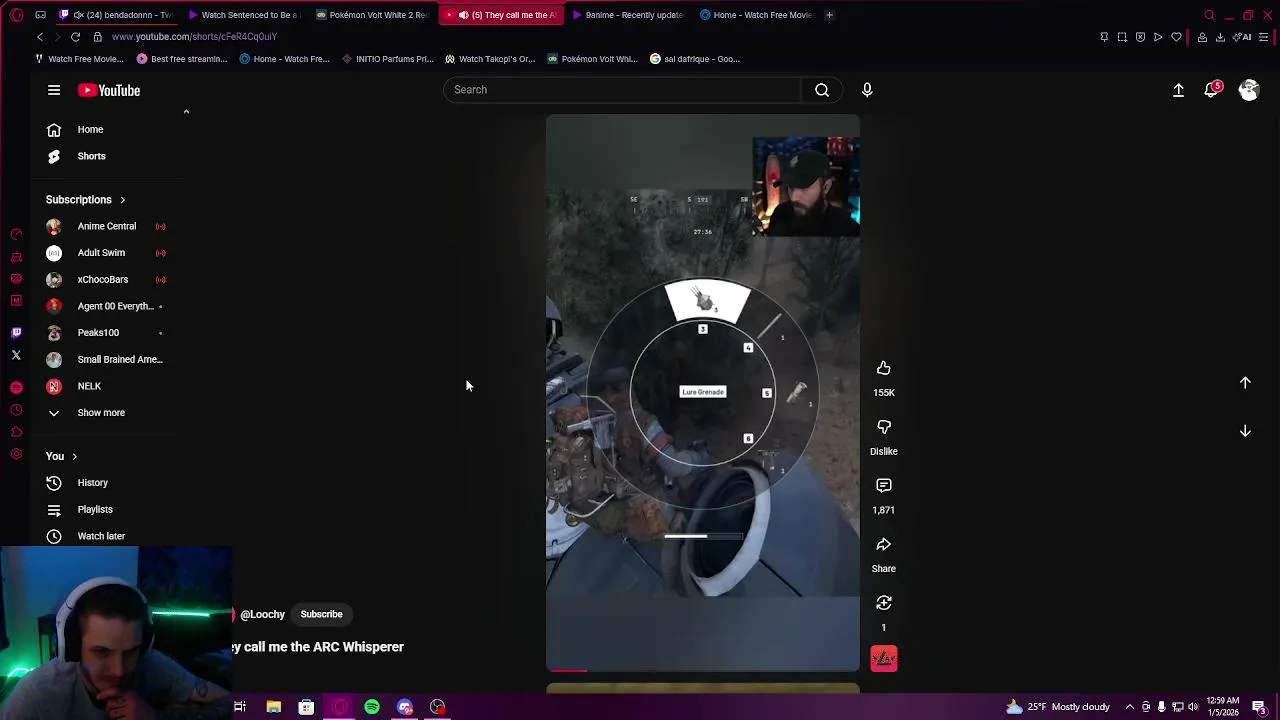Open Opera sidebar history clock

16,410
